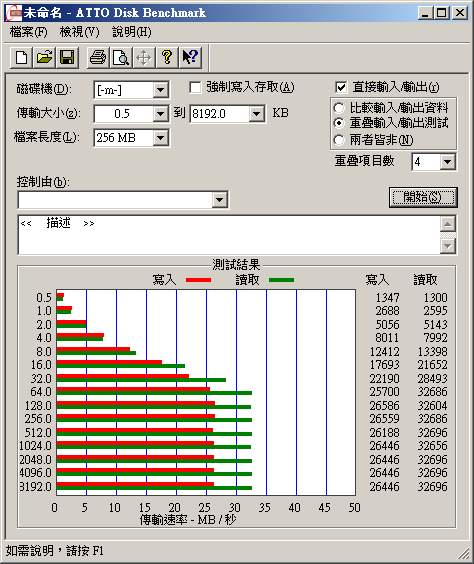Image resolution: width=474 pixels, height=564 pixels.
Task: Minimize the ATTO Disk Benchmark window
Action: (425, 13)
